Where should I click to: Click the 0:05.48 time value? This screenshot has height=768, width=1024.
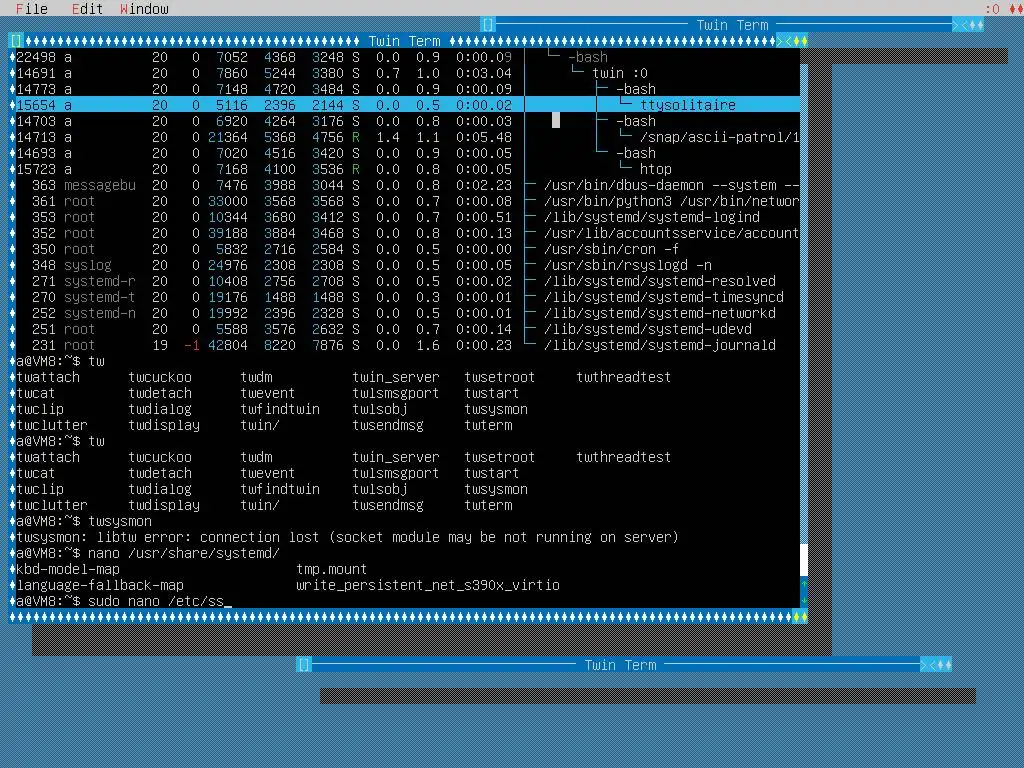click(x=484, y=136)
